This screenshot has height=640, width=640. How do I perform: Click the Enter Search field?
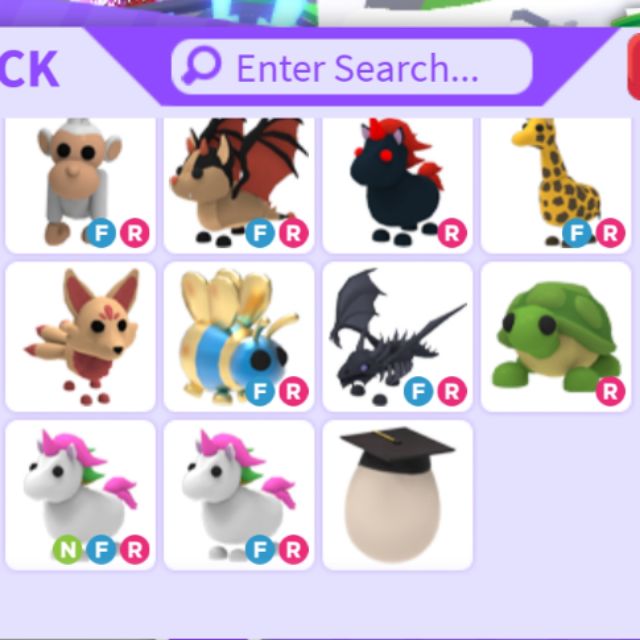(352, 67)
